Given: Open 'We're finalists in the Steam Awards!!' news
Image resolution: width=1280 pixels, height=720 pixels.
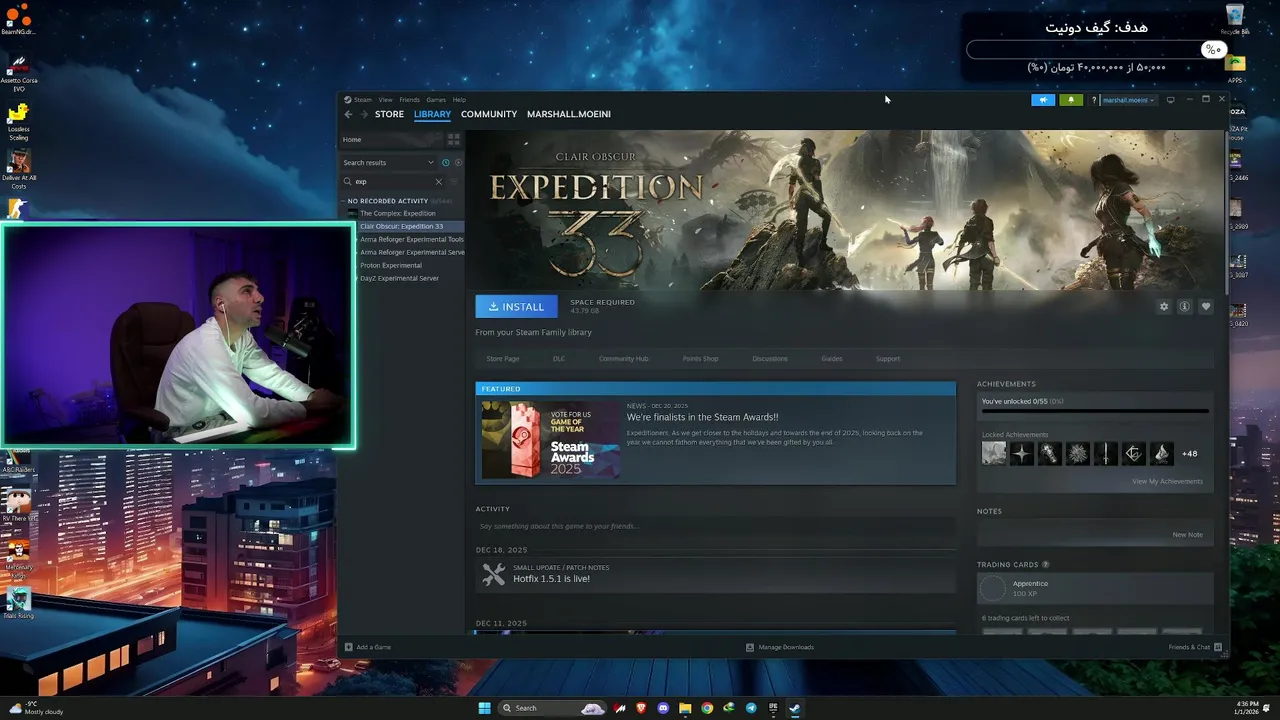Looking at the screenshot, I should coord(702,418).
